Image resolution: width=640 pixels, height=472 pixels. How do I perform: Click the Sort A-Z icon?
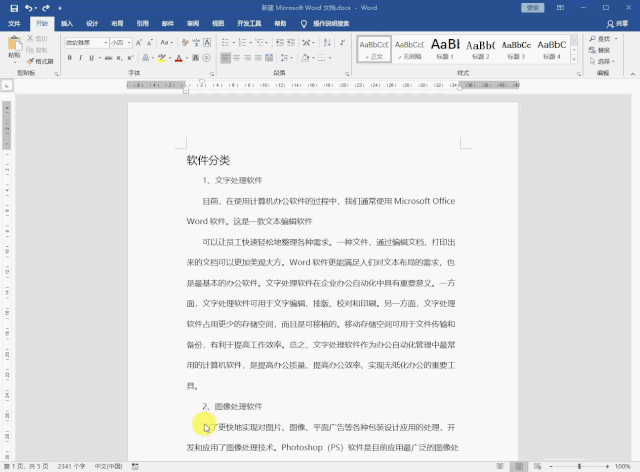coord(327,42)
